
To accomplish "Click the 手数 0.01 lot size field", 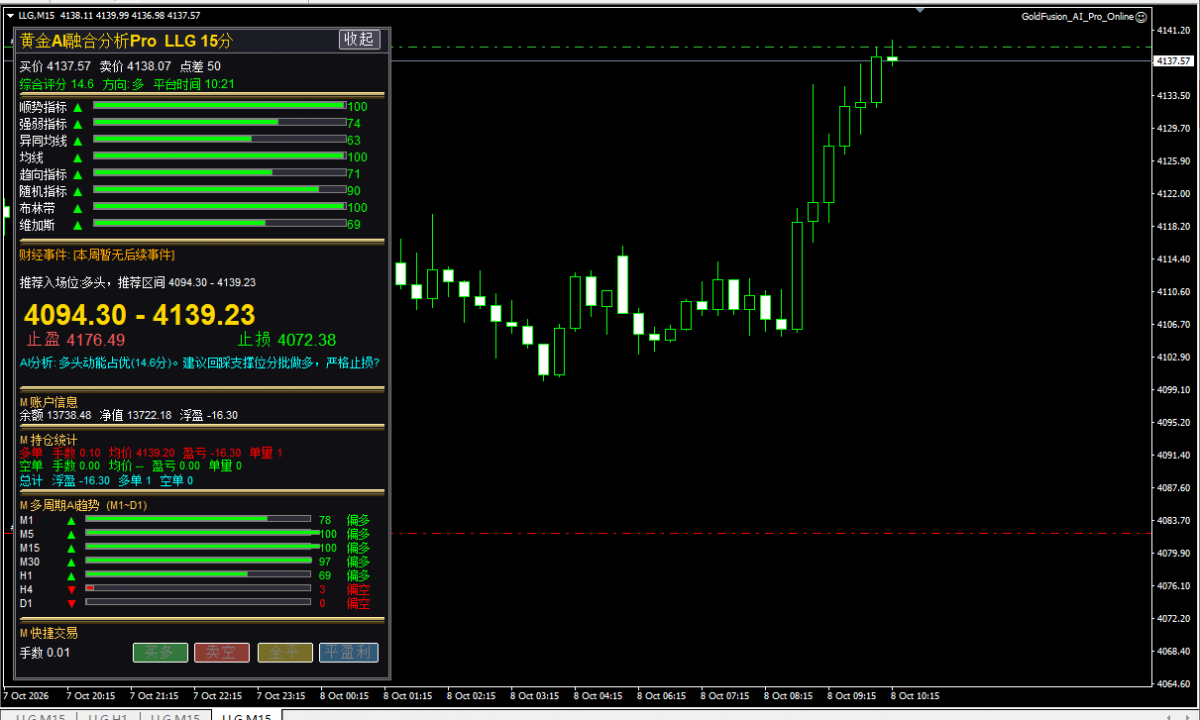I will 46,653.
